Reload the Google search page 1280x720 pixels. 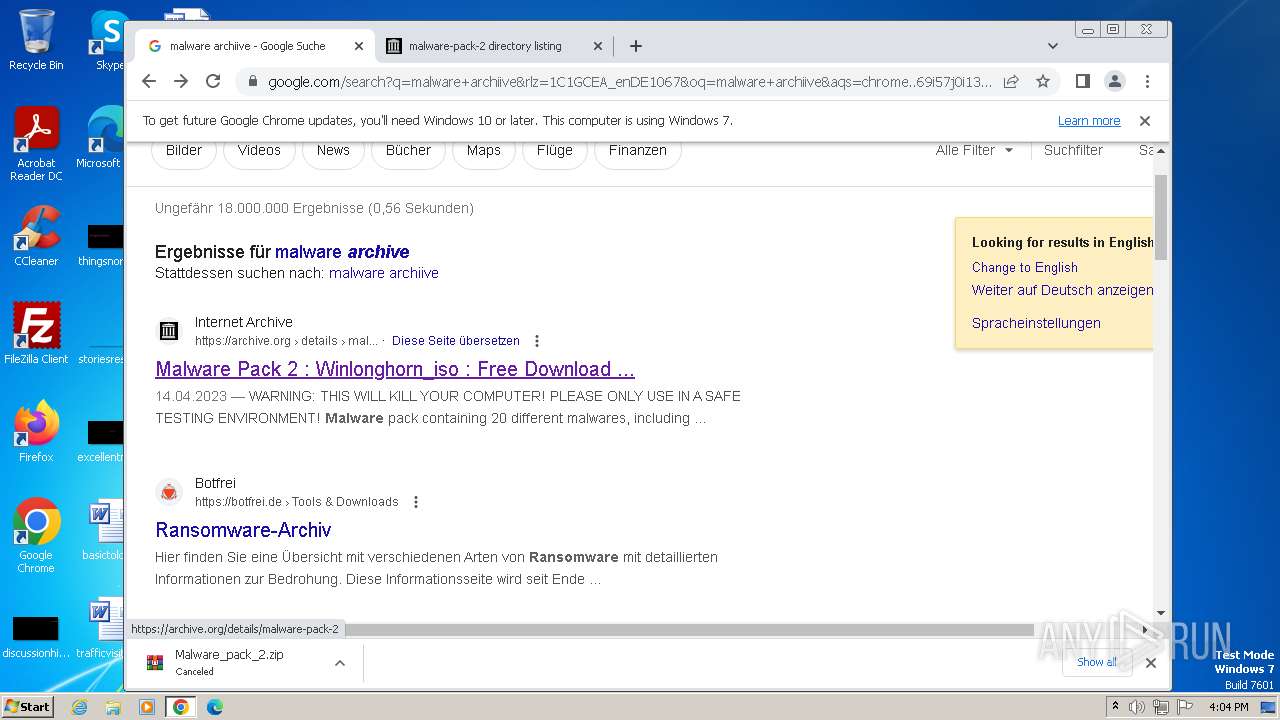click(213, 81)
